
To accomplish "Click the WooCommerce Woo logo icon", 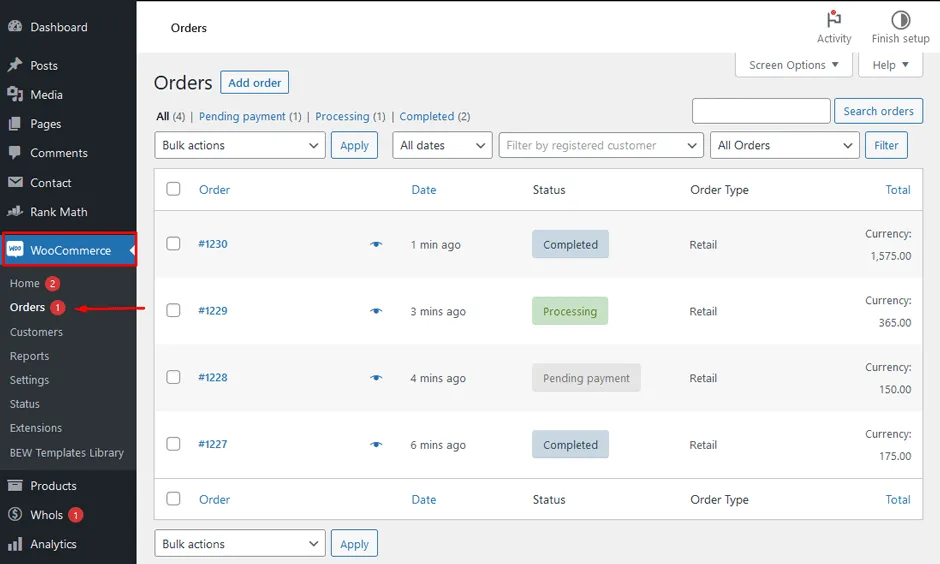I will pos(15,249).
